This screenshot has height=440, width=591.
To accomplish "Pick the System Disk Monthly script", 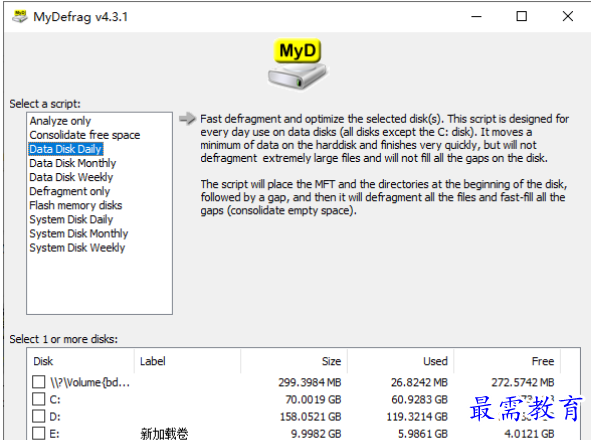I will coord(79,234).
